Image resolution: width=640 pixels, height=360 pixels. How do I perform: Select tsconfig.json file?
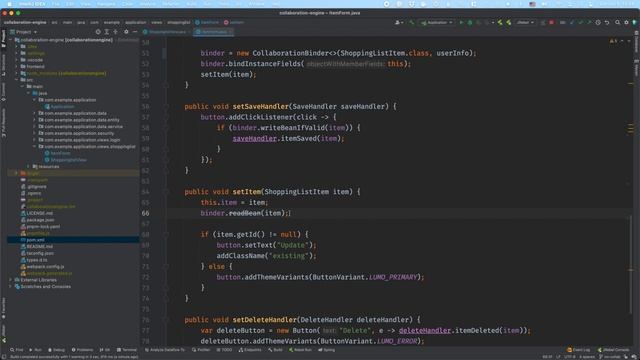(x=37, y=253)
